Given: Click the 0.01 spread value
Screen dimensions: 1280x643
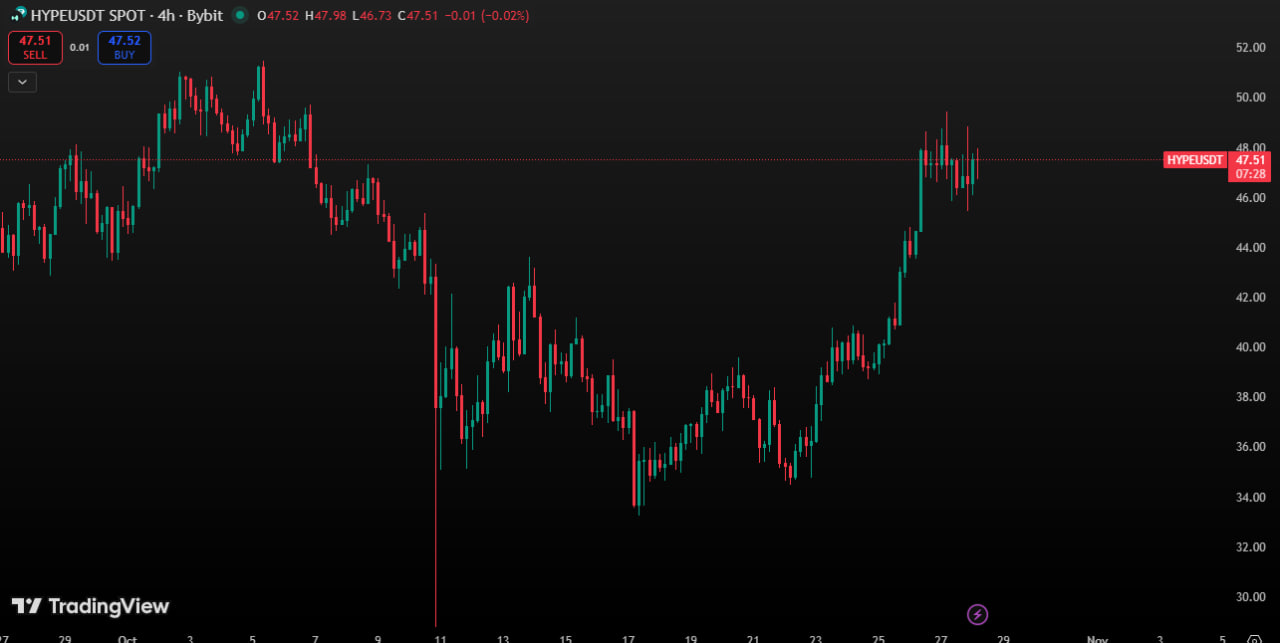Looking at the screenshot, I should point(80,47).
